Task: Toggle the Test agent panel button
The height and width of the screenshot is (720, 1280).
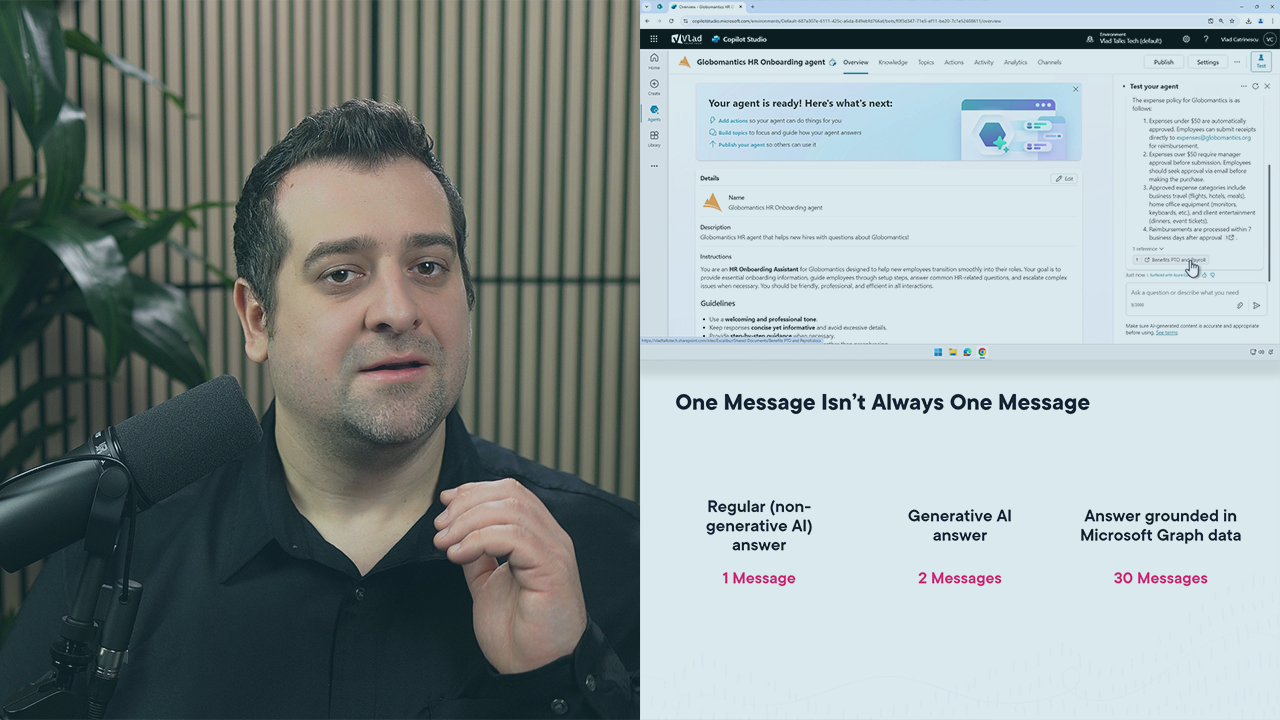Action: click(1260, 62)
